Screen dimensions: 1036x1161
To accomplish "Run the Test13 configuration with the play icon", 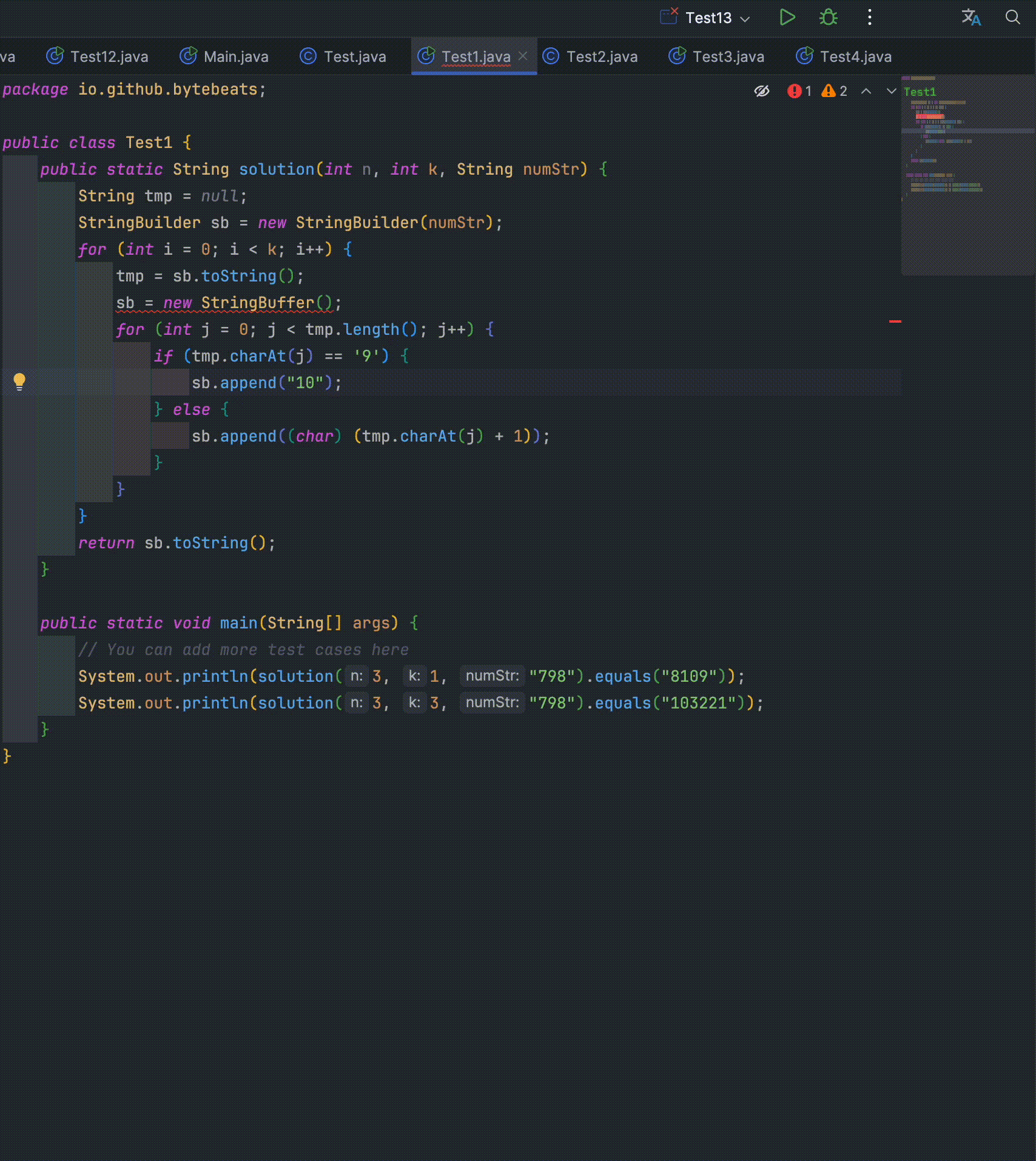I will coord(787,18).
